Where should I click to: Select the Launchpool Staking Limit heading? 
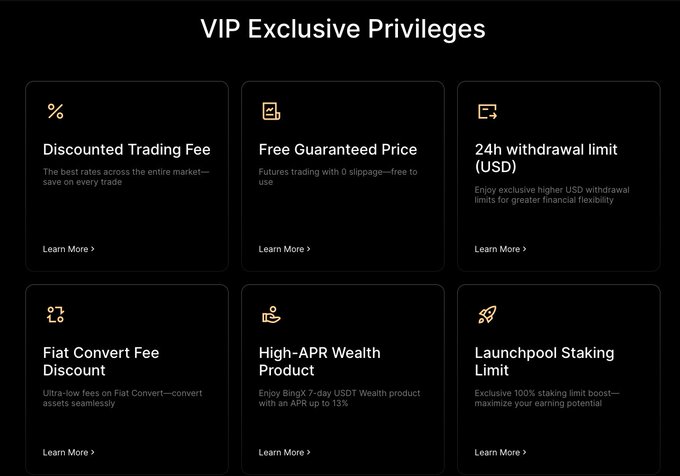click(x=544, y=361)
